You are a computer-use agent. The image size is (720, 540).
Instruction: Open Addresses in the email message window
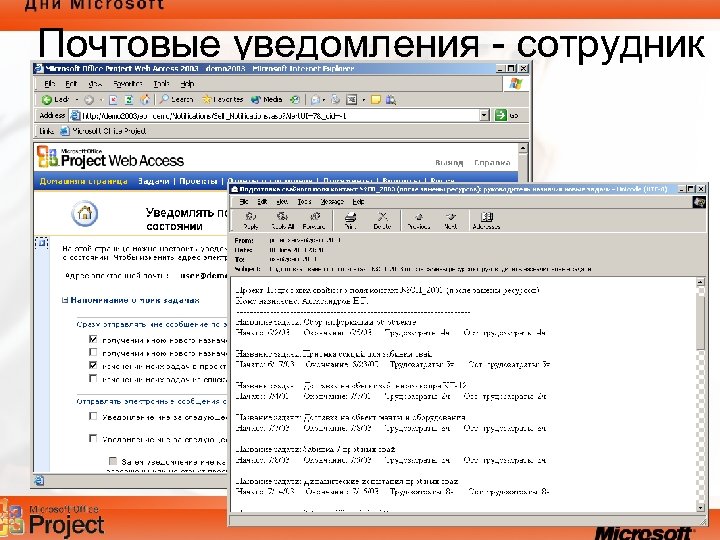click(486, 220)
